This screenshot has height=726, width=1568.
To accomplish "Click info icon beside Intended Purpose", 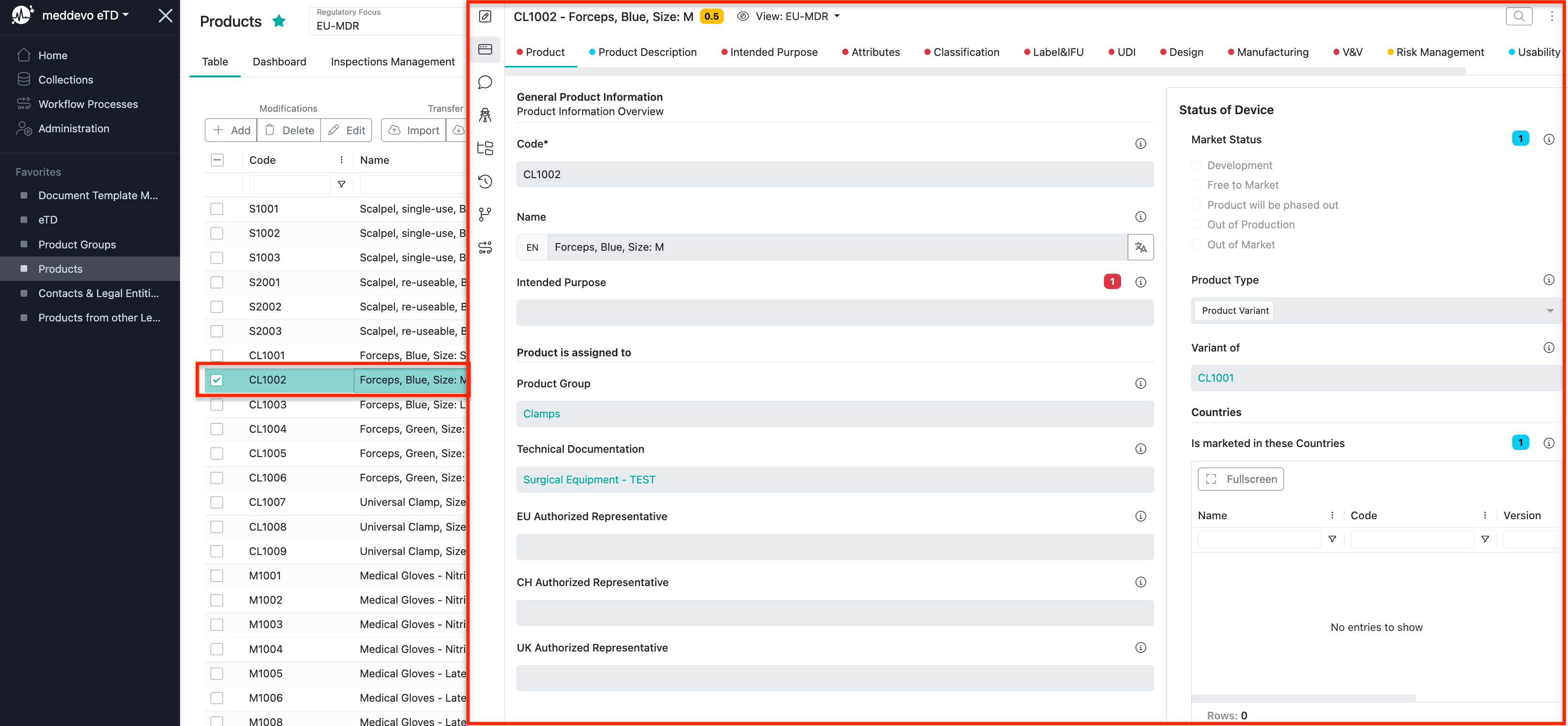I will [x=1141, y=282].
